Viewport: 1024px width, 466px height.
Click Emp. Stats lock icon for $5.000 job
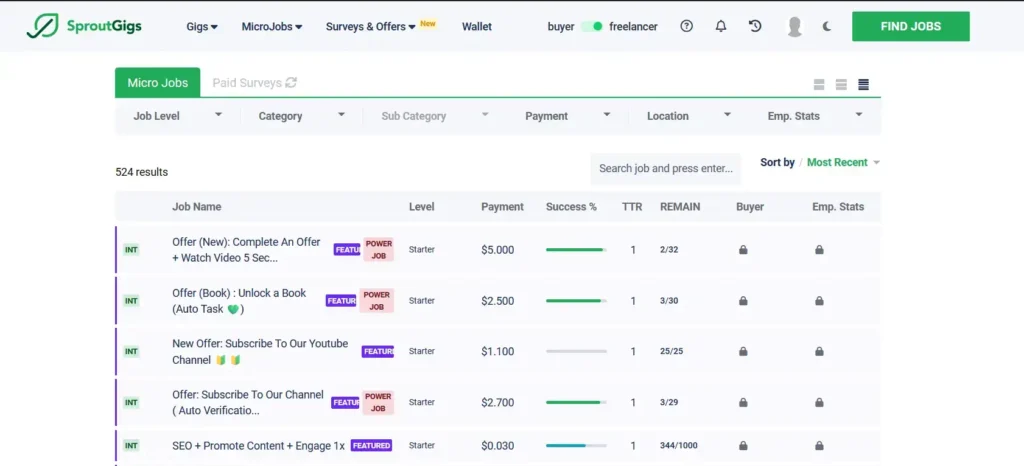pos(819,249)
